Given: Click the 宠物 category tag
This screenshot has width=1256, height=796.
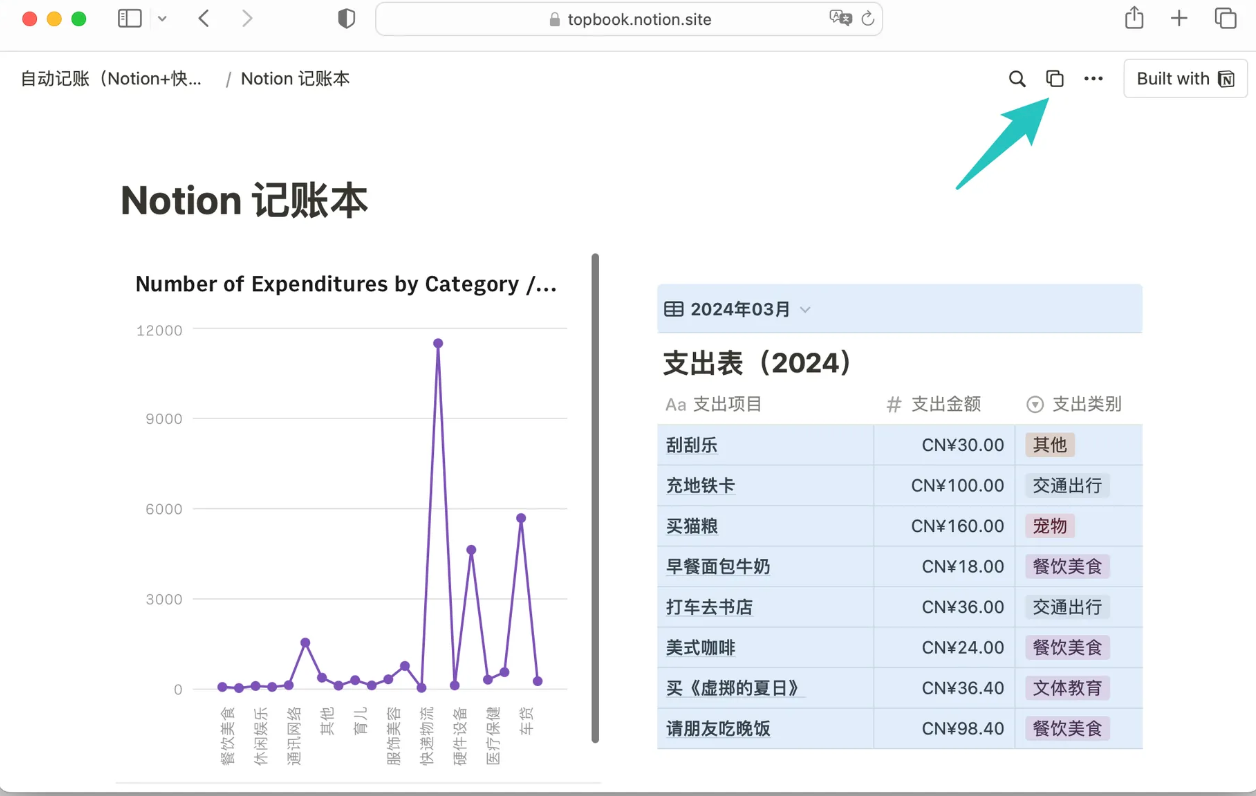Looking at the screenshot, I should click(1050, 526).
